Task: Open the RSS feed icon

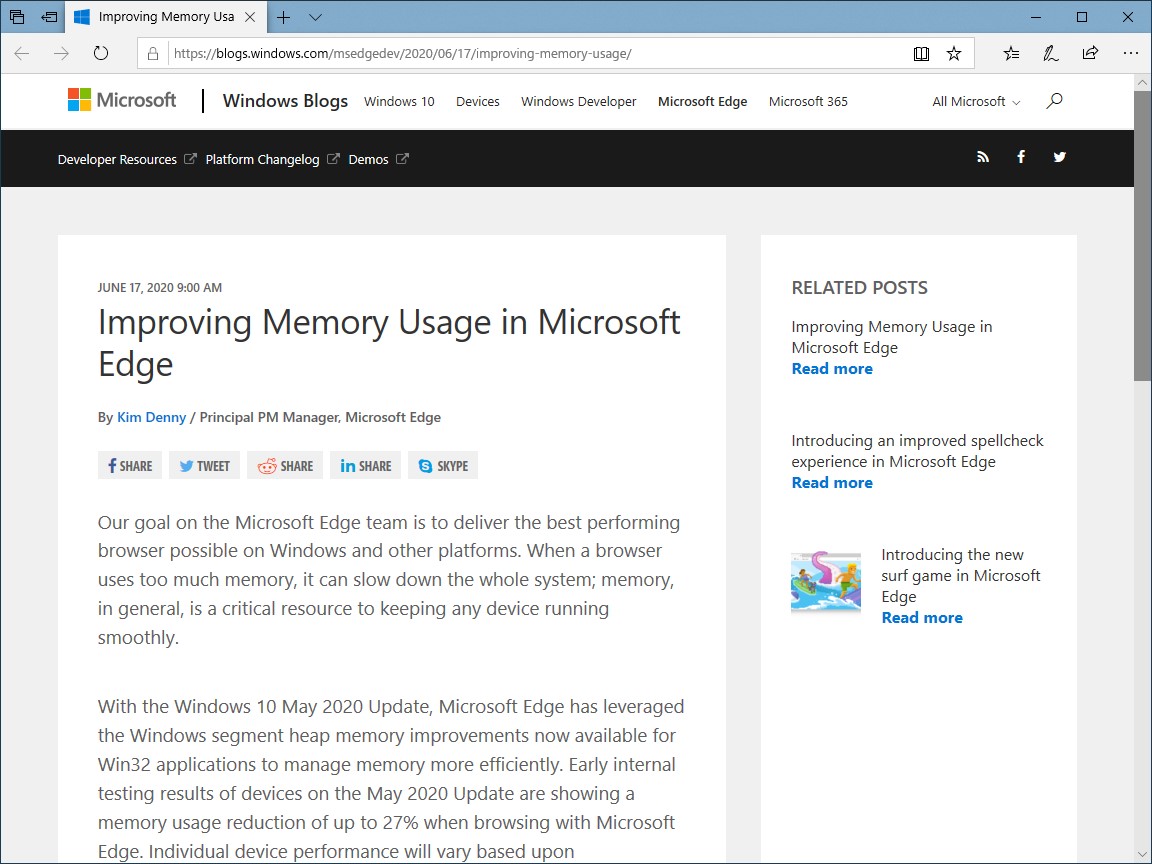Action: coord(983,157)
